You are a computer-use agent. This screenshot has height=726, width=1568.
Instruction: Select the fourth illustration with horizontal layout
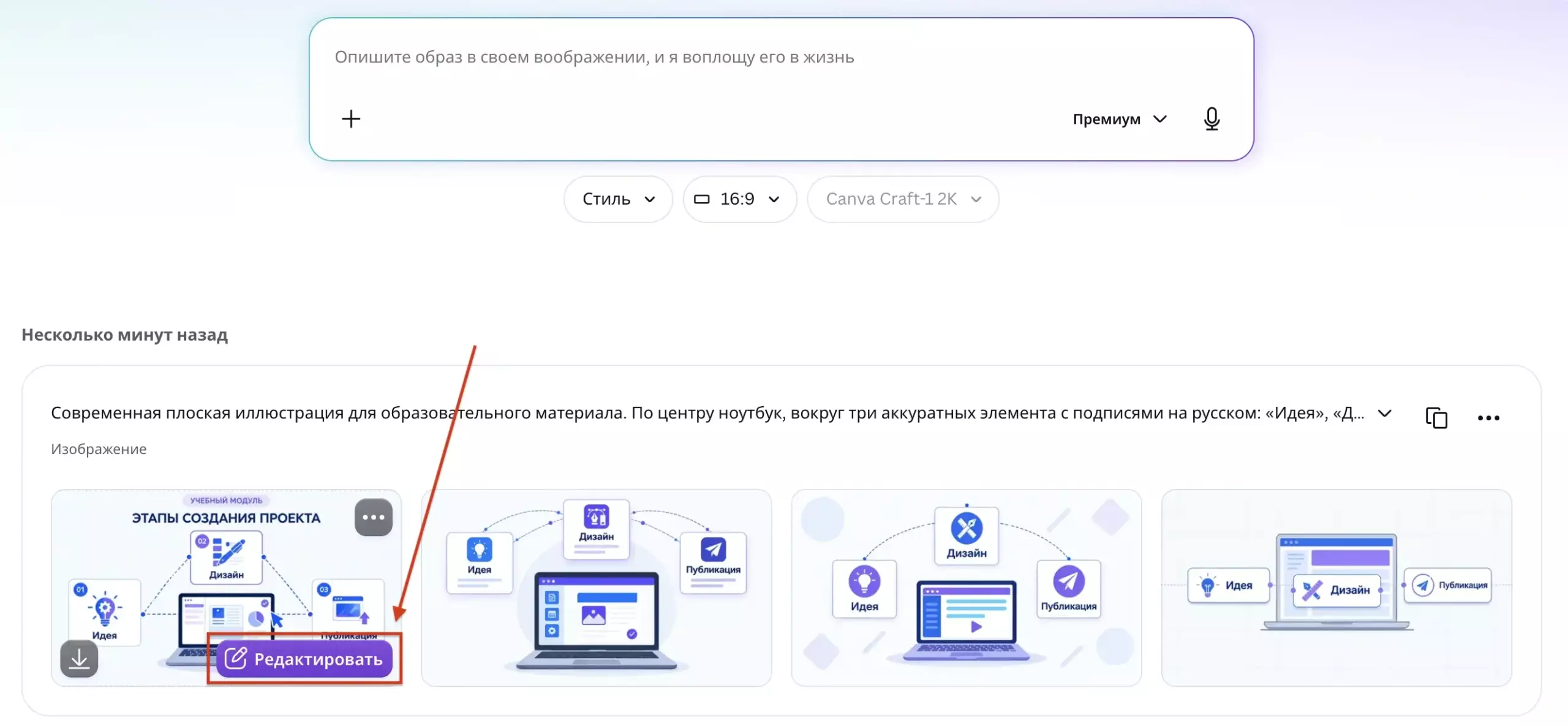point(1336,588)
